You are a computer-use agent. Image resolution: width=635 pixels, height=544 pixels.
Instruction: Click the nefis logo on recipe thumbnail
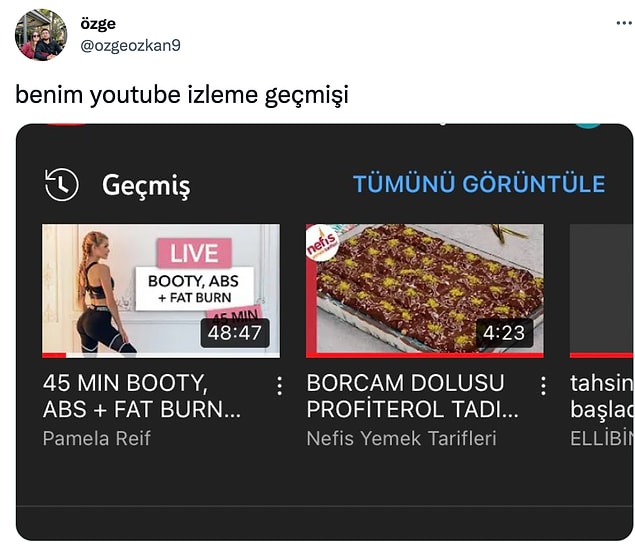[x=322, y=243]
